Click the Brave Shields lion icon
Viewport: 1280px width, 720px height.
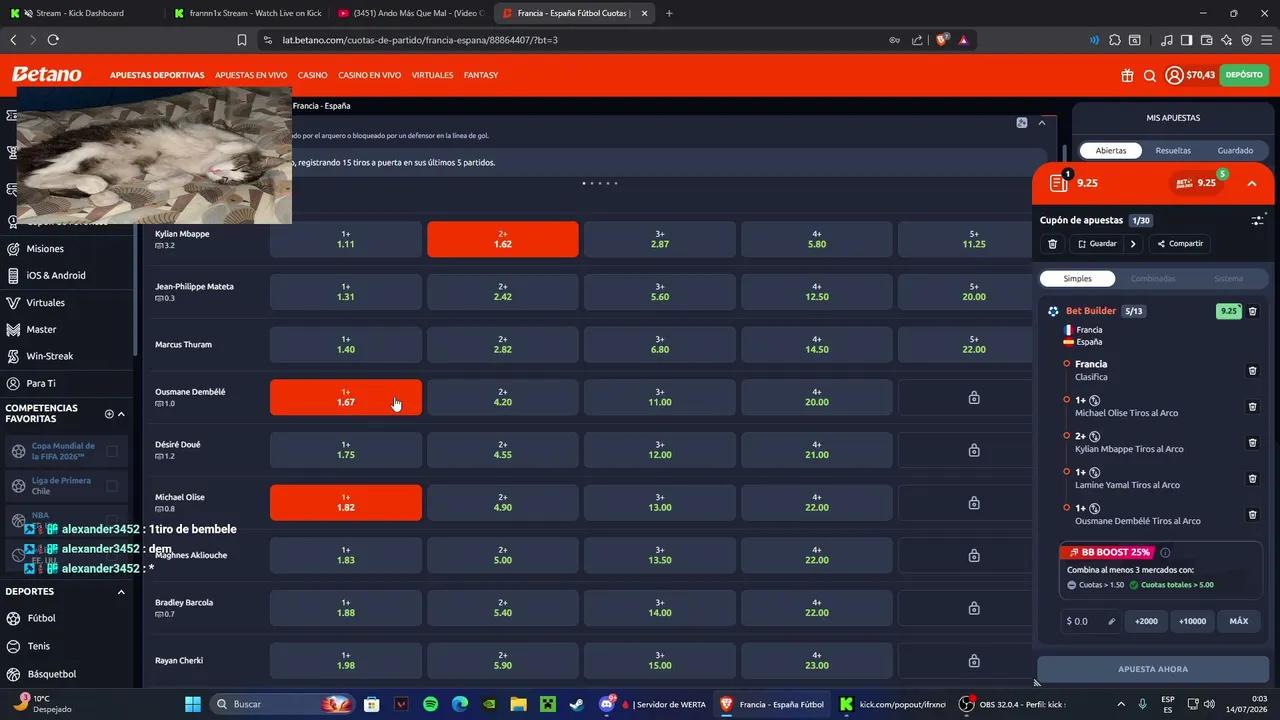point(942,40)
